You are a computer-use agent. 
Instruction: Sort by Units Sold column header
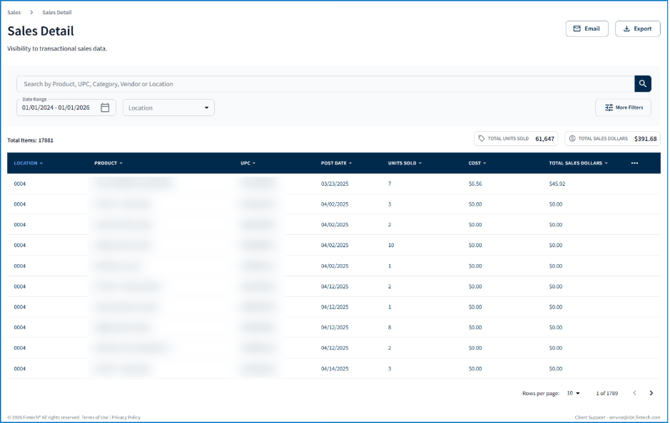click(x=404, y=163)
